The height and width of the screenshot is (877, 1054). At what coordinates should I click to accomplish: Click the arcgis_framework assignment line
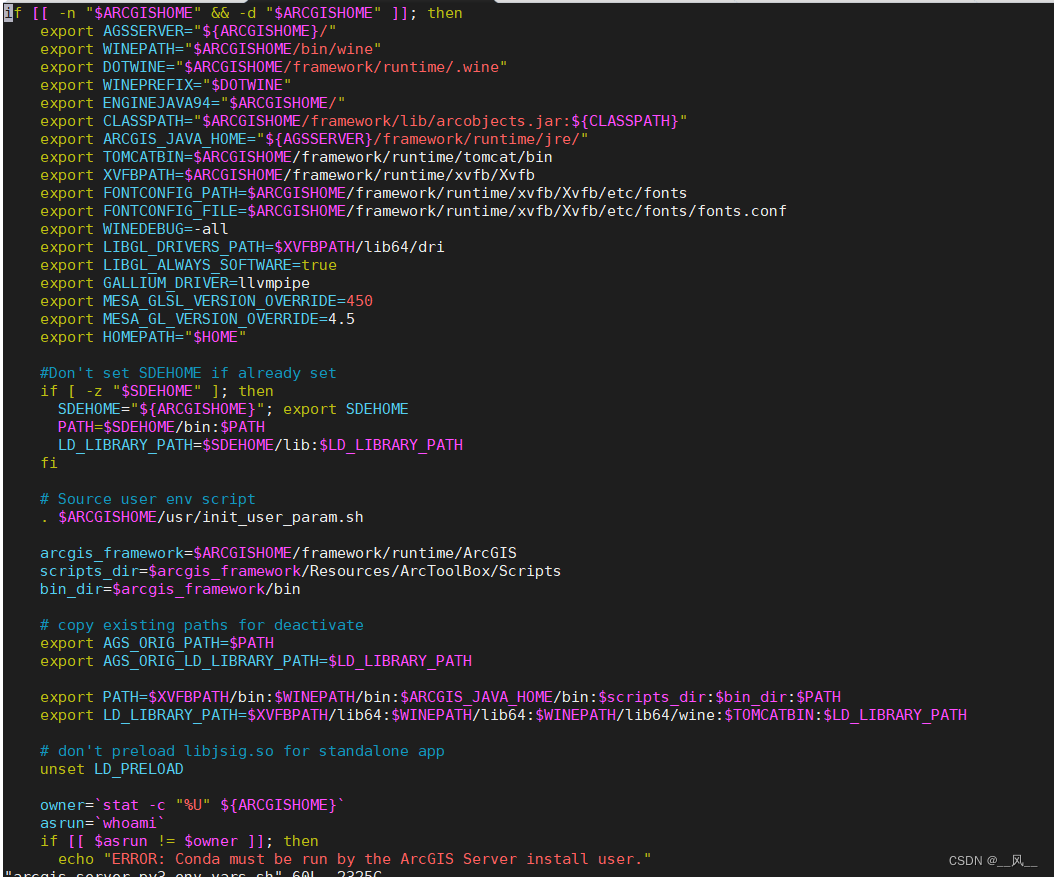pyautogui.click(x=278, y=554)
